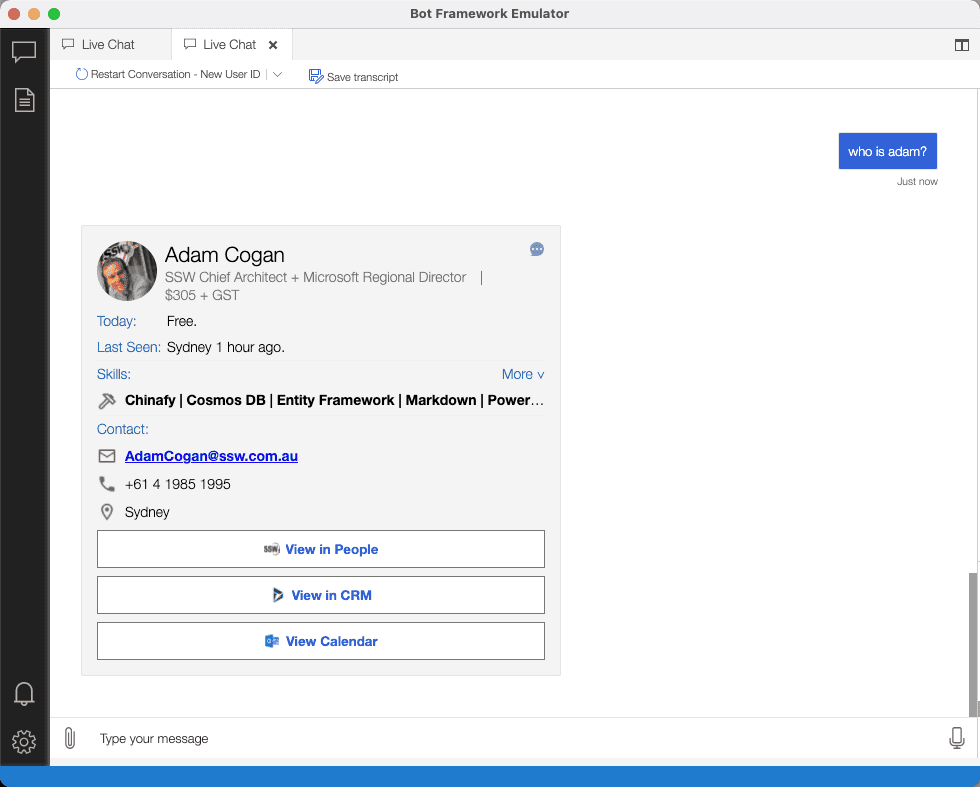Open the View Calendar button

(x=320, y=641)
